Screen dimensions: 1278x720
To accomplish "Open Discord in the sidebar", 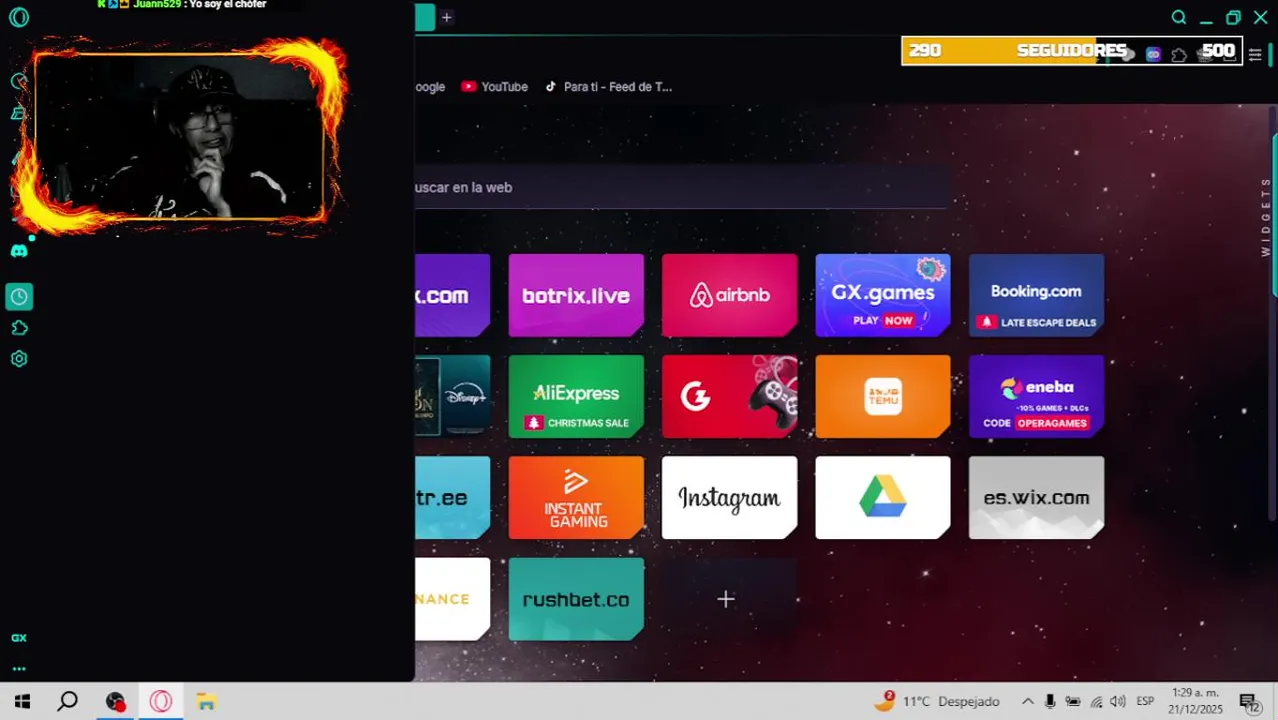I will [x=19, y=251].
